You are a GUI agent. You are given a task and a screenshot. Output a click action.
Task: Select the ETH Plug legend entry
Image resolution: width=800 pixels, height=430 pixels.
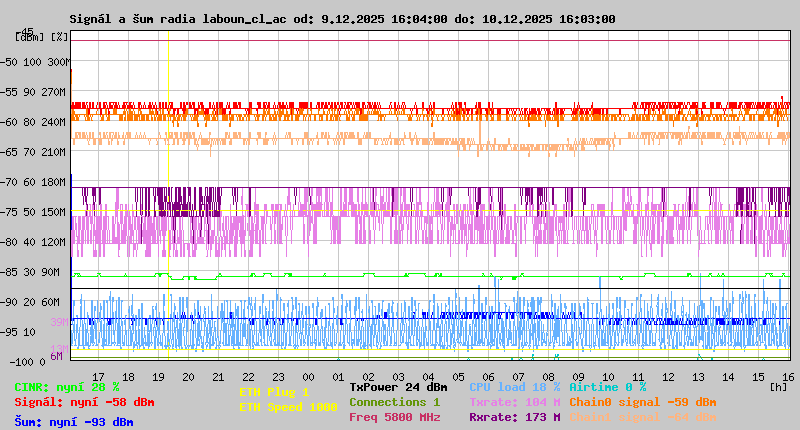click(274, 392)
